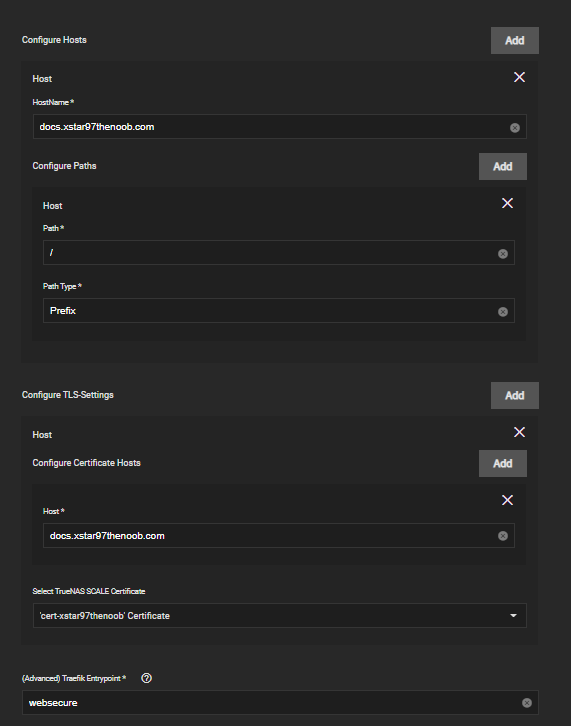
Task: Clear the Traefik Entrypoint field
Action: (x=527, y=703)
